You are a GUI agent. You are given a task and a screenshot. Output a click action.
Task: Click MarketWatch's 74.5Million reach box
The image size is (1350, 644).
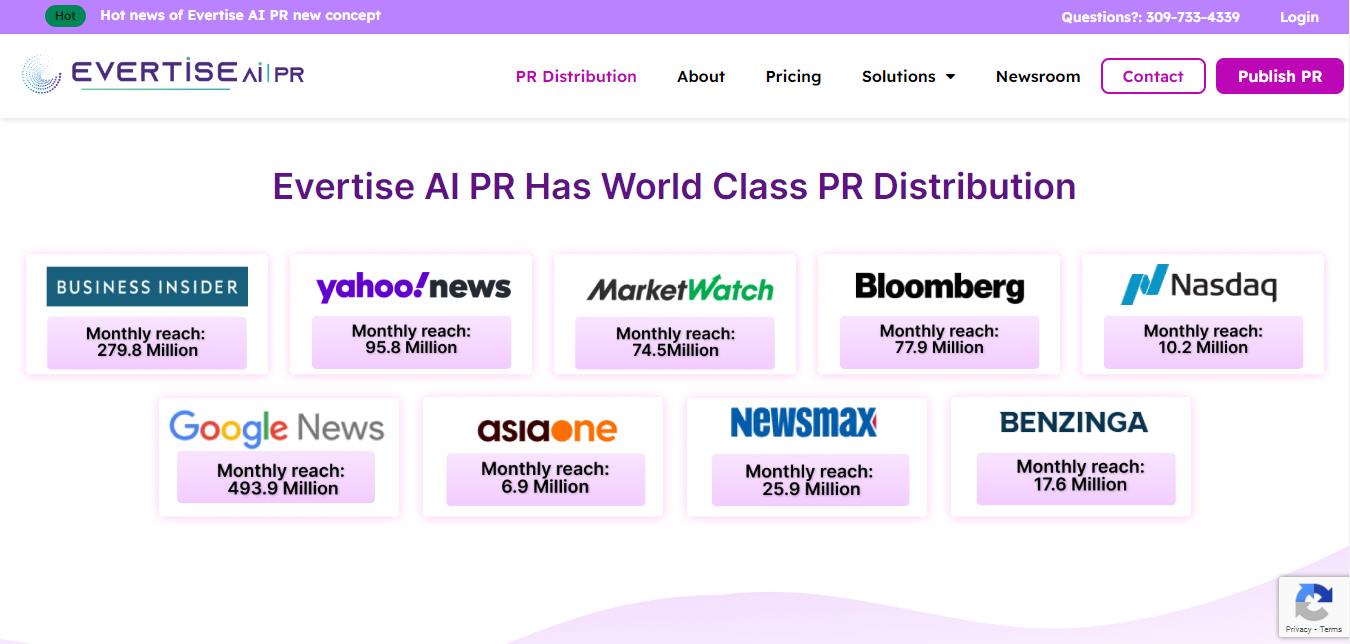(x=675, y=343)
